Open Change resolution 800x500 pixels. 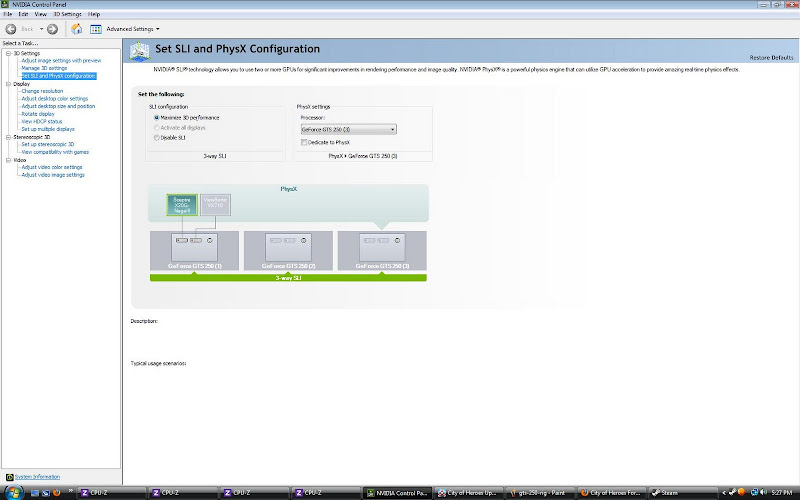click(42, 91)
